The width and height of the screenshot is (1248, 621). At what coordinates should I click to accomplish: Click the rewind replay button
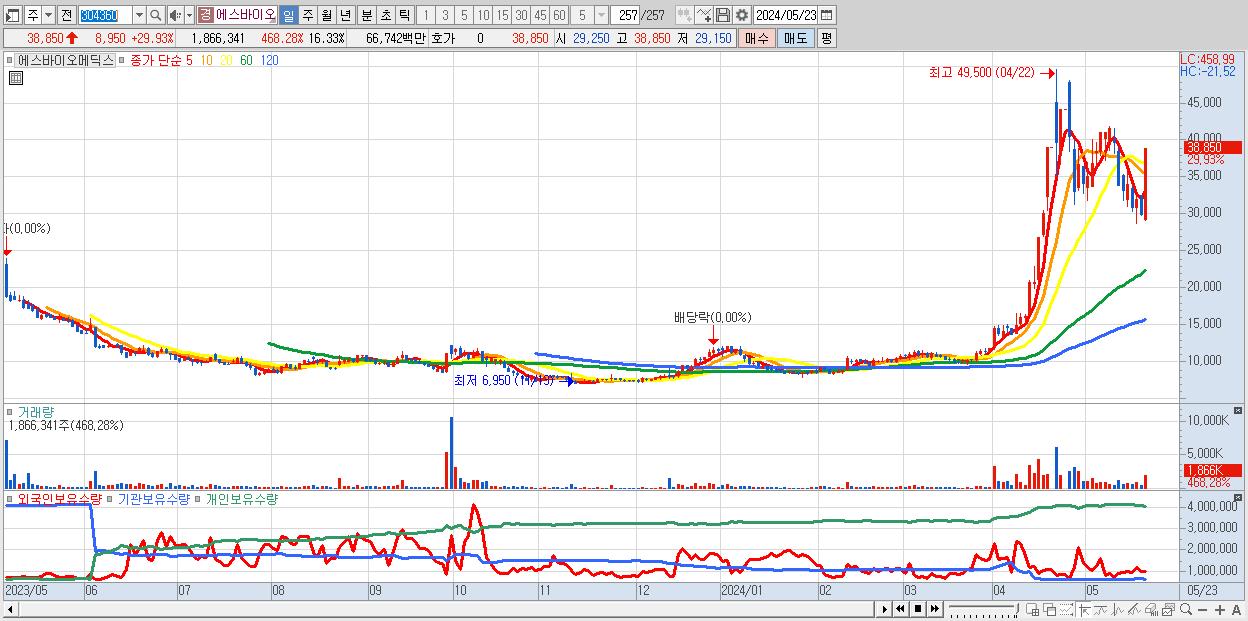coord(900,609)
